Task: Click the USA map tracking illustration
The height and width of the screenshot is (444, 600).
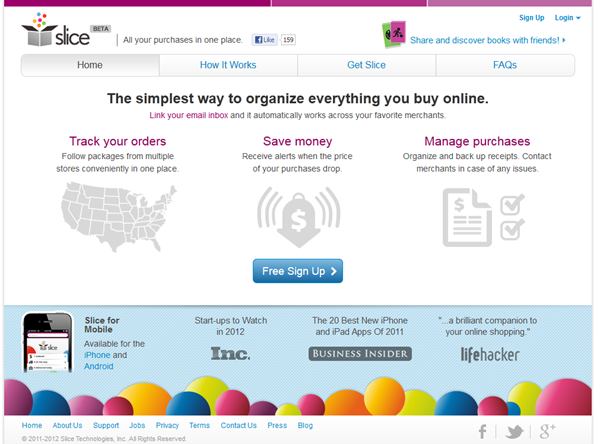Action: click(x=118, y=217)
